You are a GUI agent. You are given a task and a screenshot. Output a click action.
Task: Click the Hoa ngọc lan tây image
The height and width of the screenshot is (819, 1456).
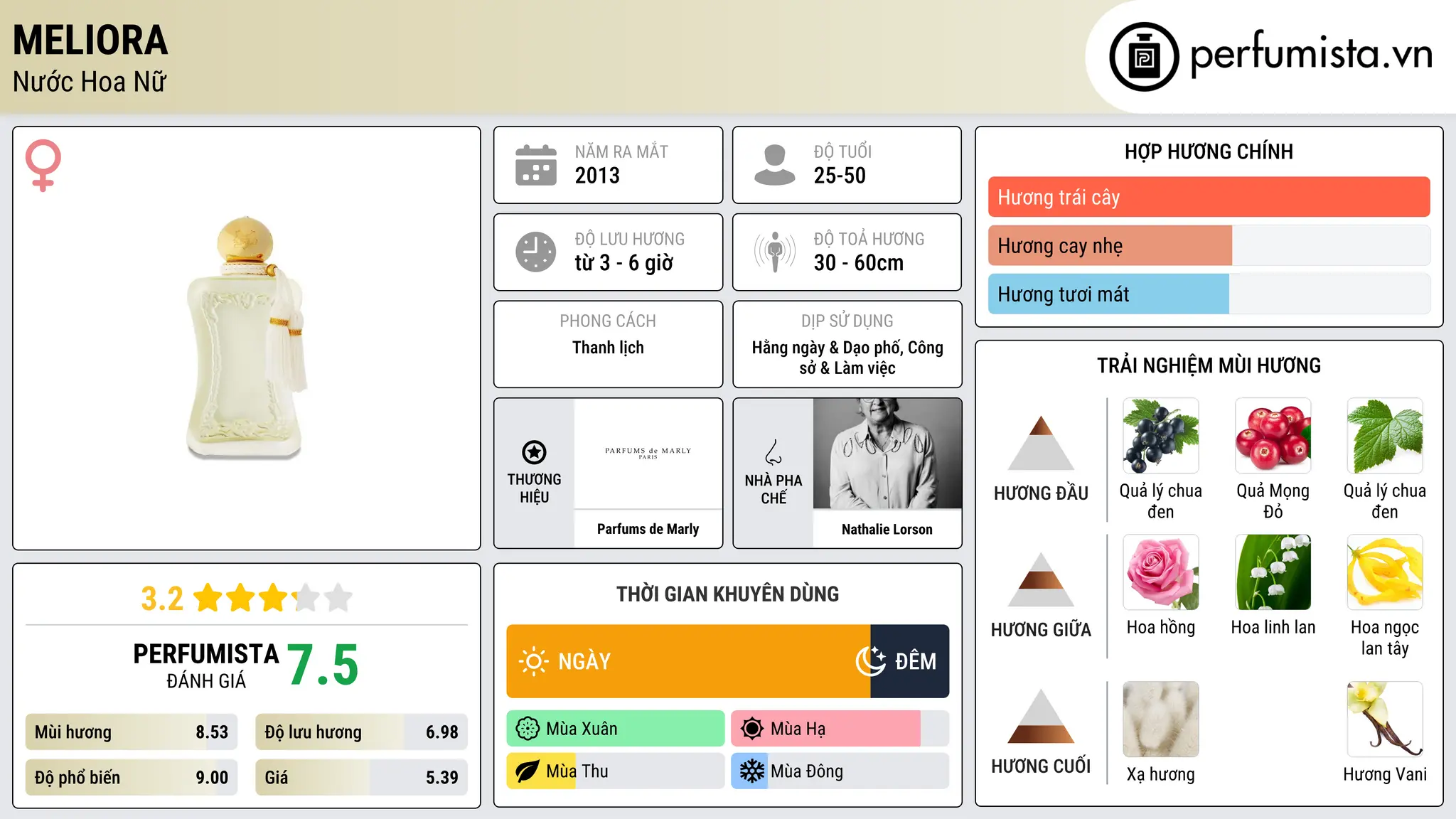[x=1385, y=572]
